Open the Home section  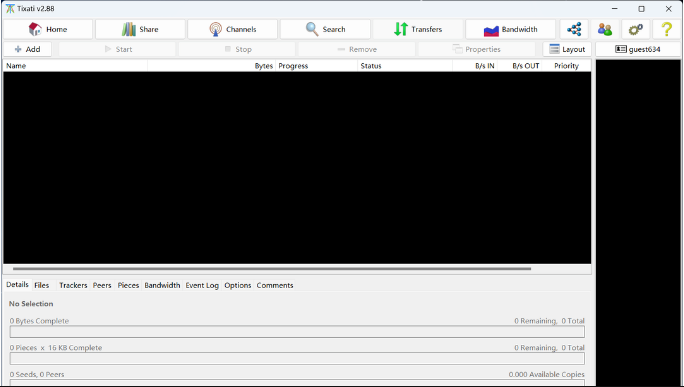[48, 29]
